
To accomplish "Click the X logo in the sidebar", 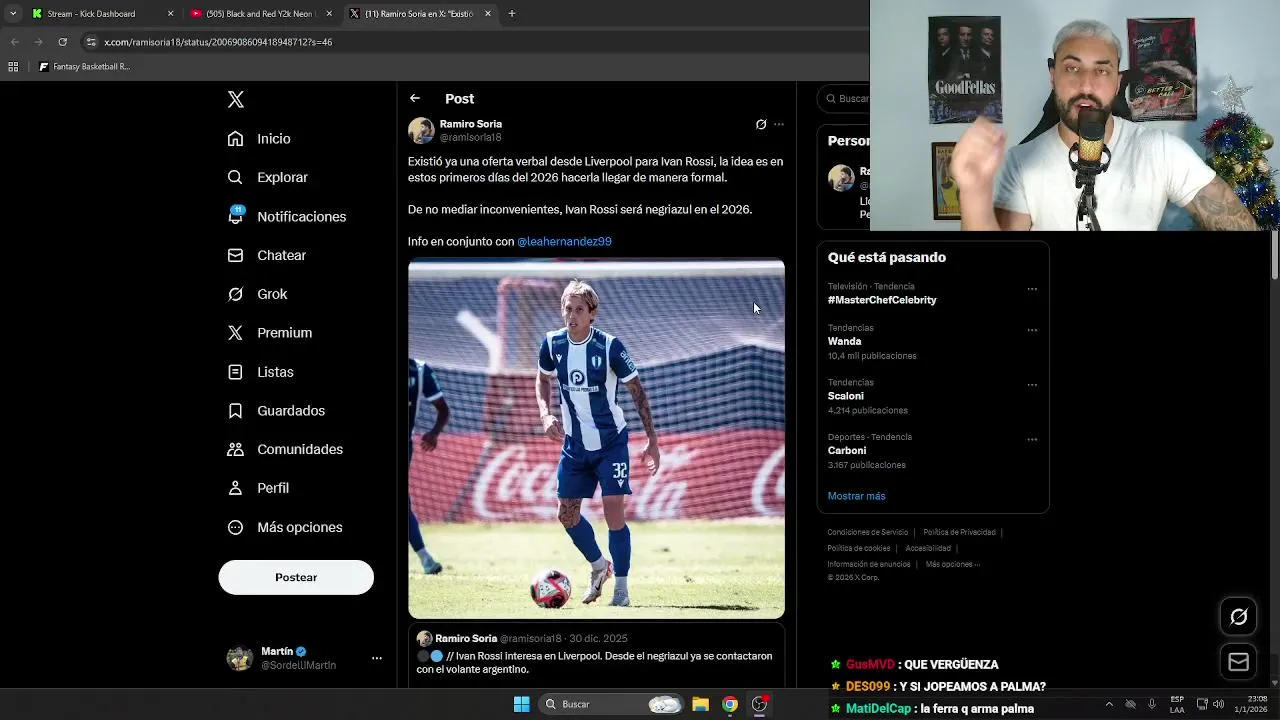I will [x=235, y=99].
